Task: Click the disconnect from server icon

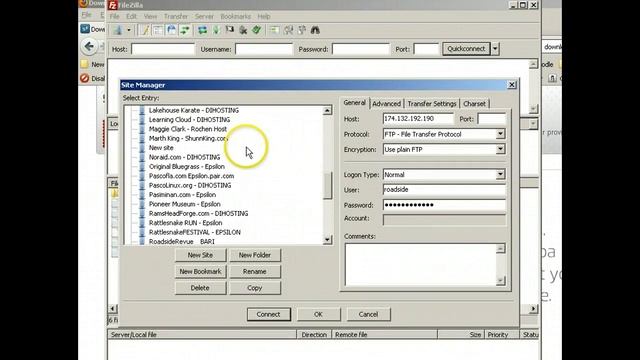Action: (243, 30)
